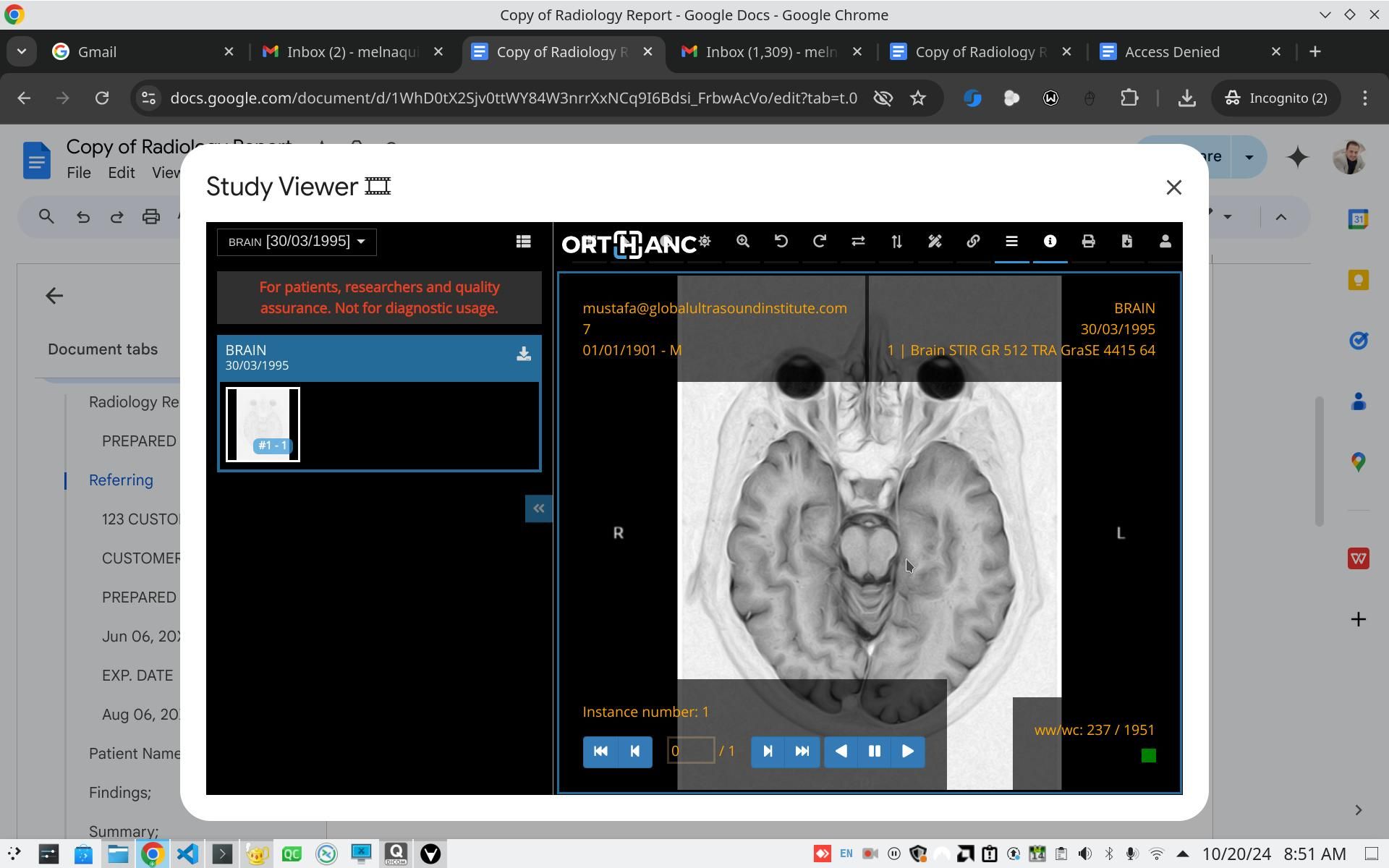Click the user profile icon in viewer toolbar

[1165, 242]
